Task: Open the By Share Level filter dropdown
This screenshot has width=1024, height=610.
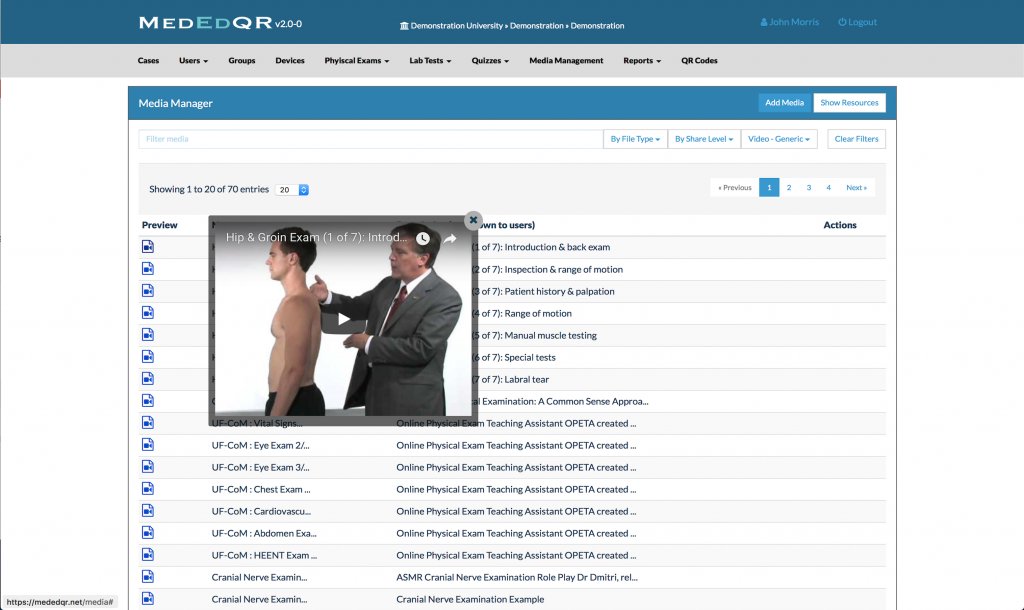Action: [704, 139]
